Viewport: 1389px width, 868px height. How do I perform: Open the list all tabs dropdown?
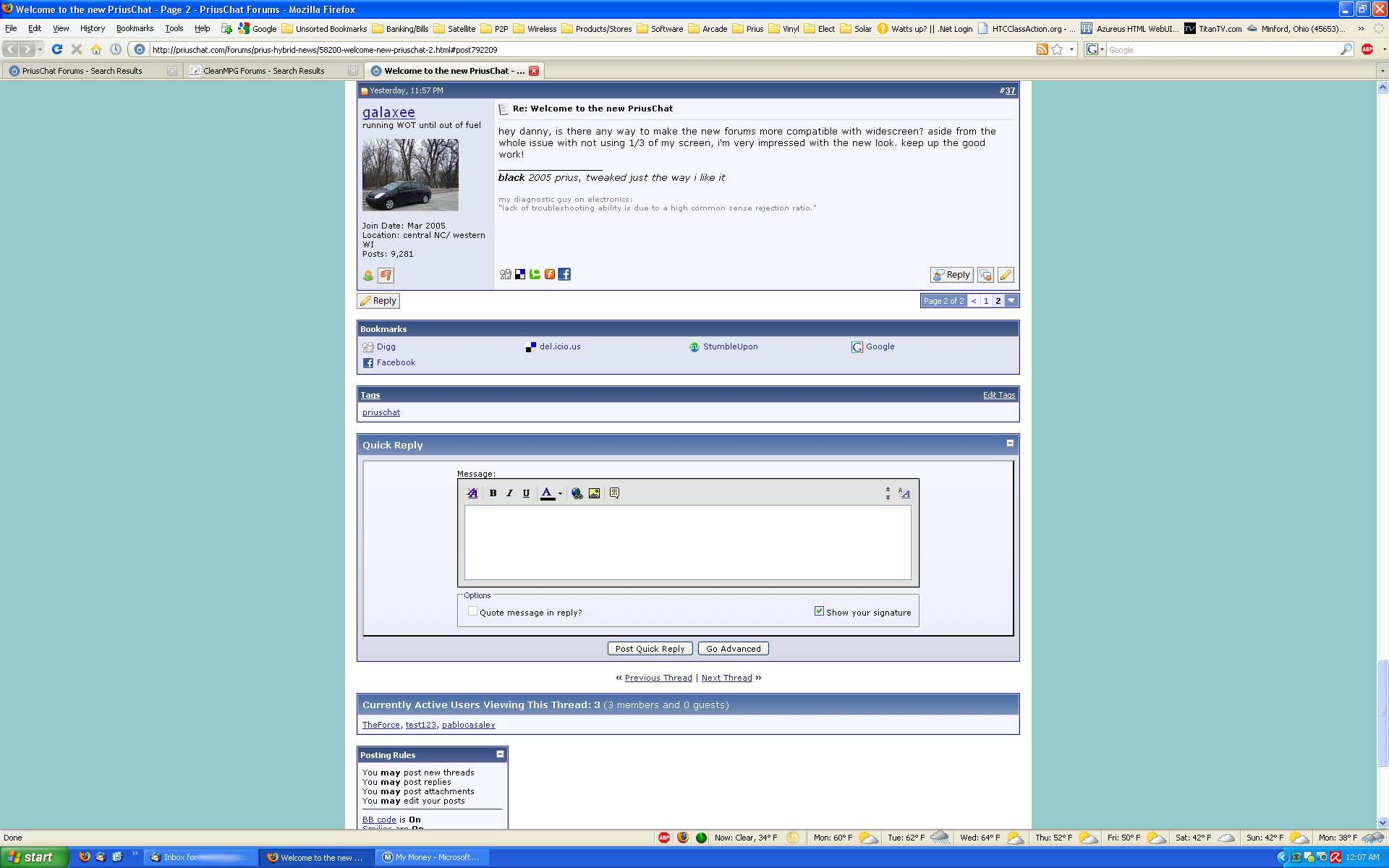click(1382, 71)
